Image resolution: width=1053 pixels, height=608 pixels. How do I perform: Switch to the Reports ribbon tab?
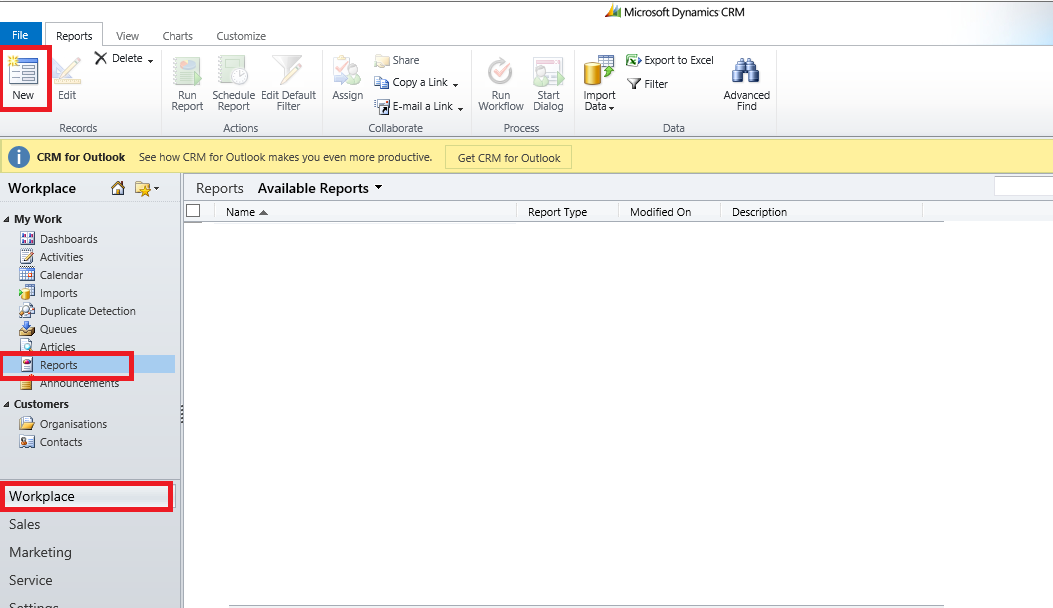[x=74, y=36]
